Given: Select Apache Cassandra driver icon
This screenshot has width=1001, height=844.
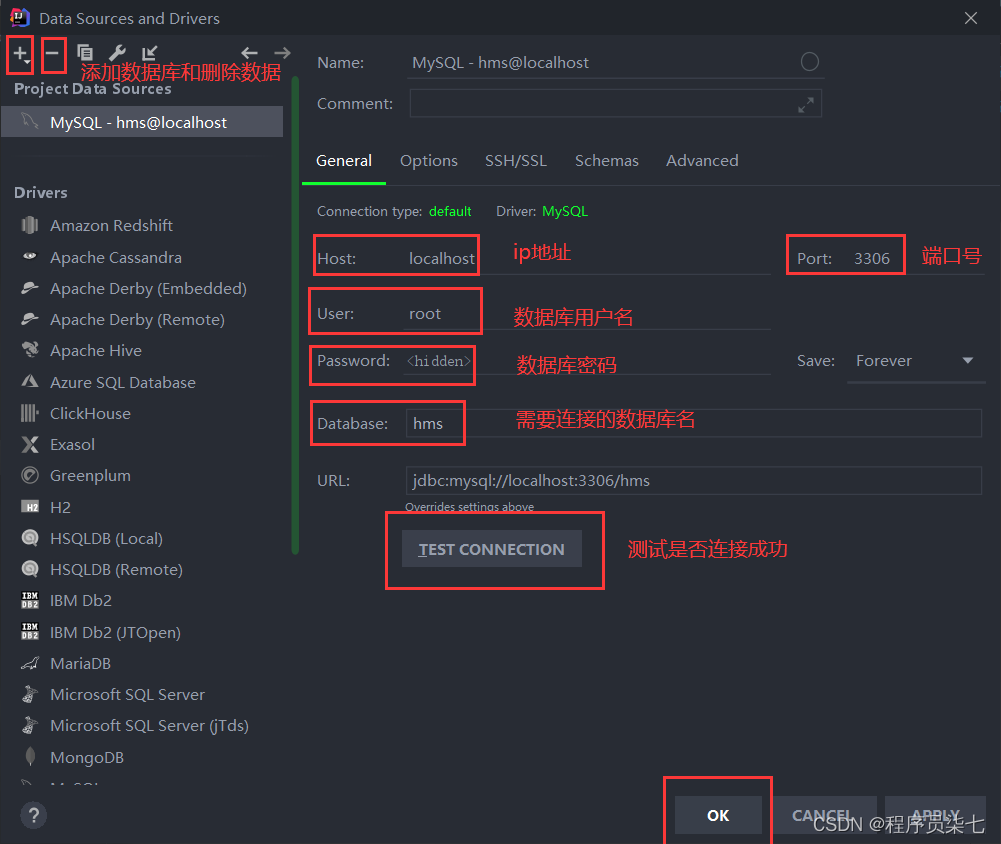Looking at the screenshot, I should point(30,257).
